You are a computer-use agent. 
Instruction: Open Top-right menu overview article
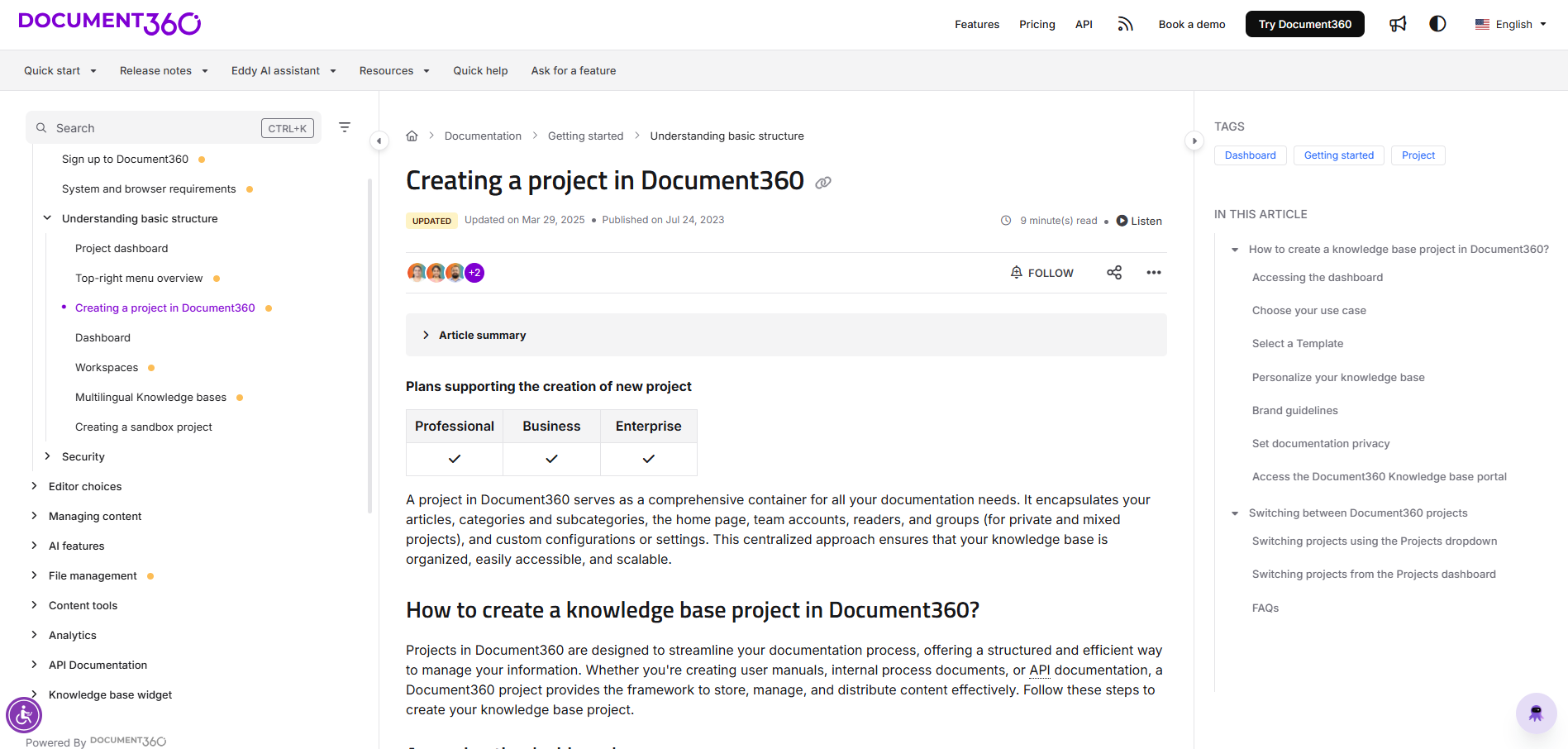[x=139, y=278]
